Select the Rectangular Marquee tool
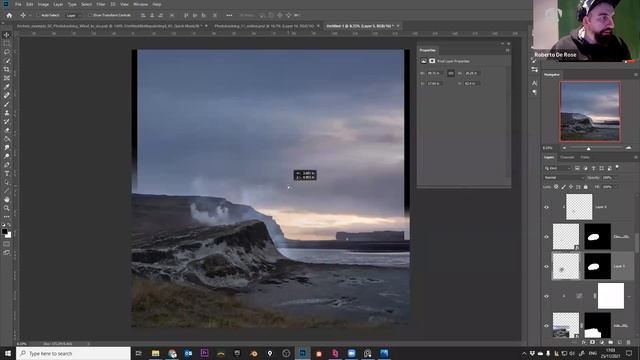Image resolution: width=640 pixels, height=360 pixels. tap(7, 43)
